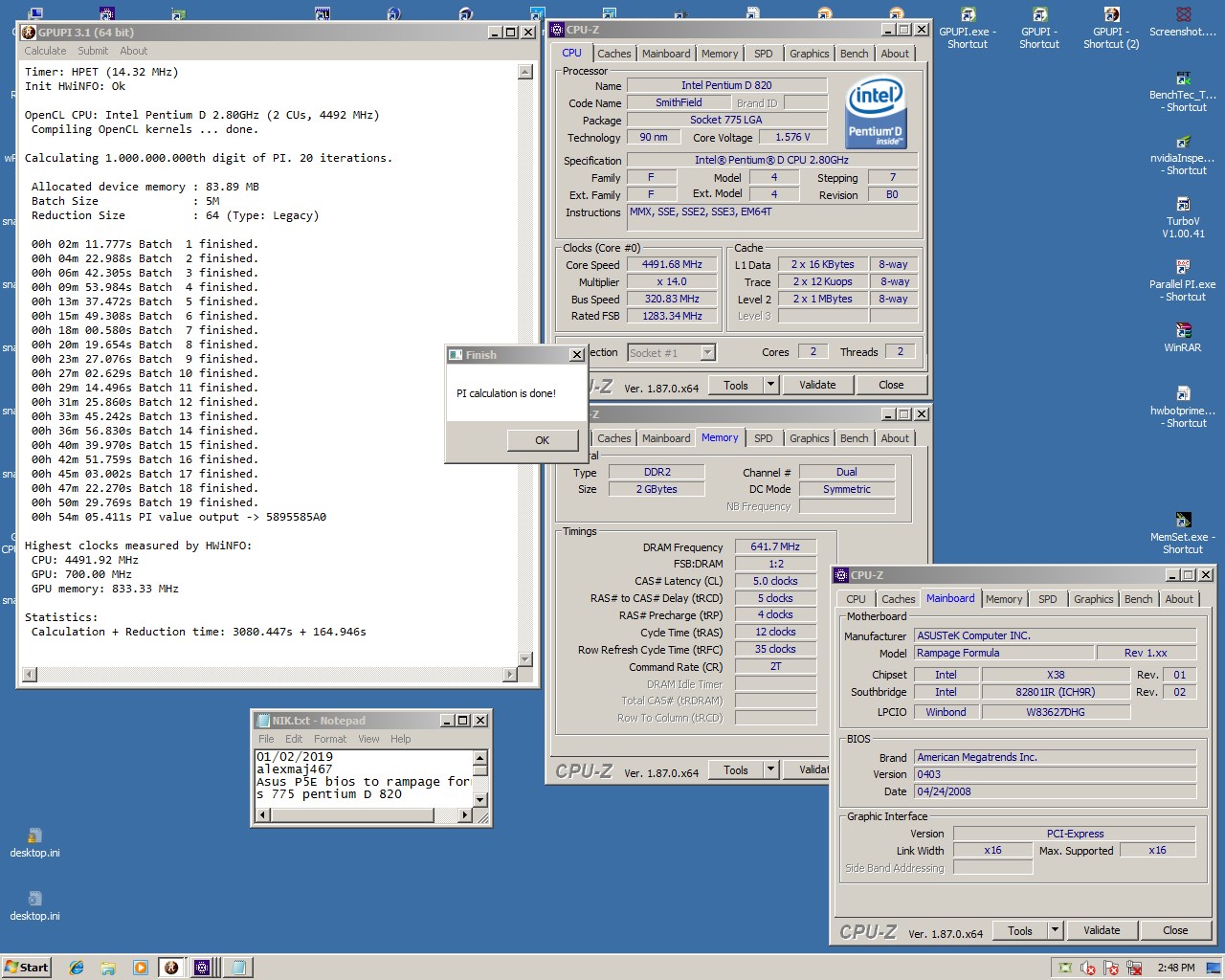Click Validate in the top CPU-Z window

pos(817,385)
